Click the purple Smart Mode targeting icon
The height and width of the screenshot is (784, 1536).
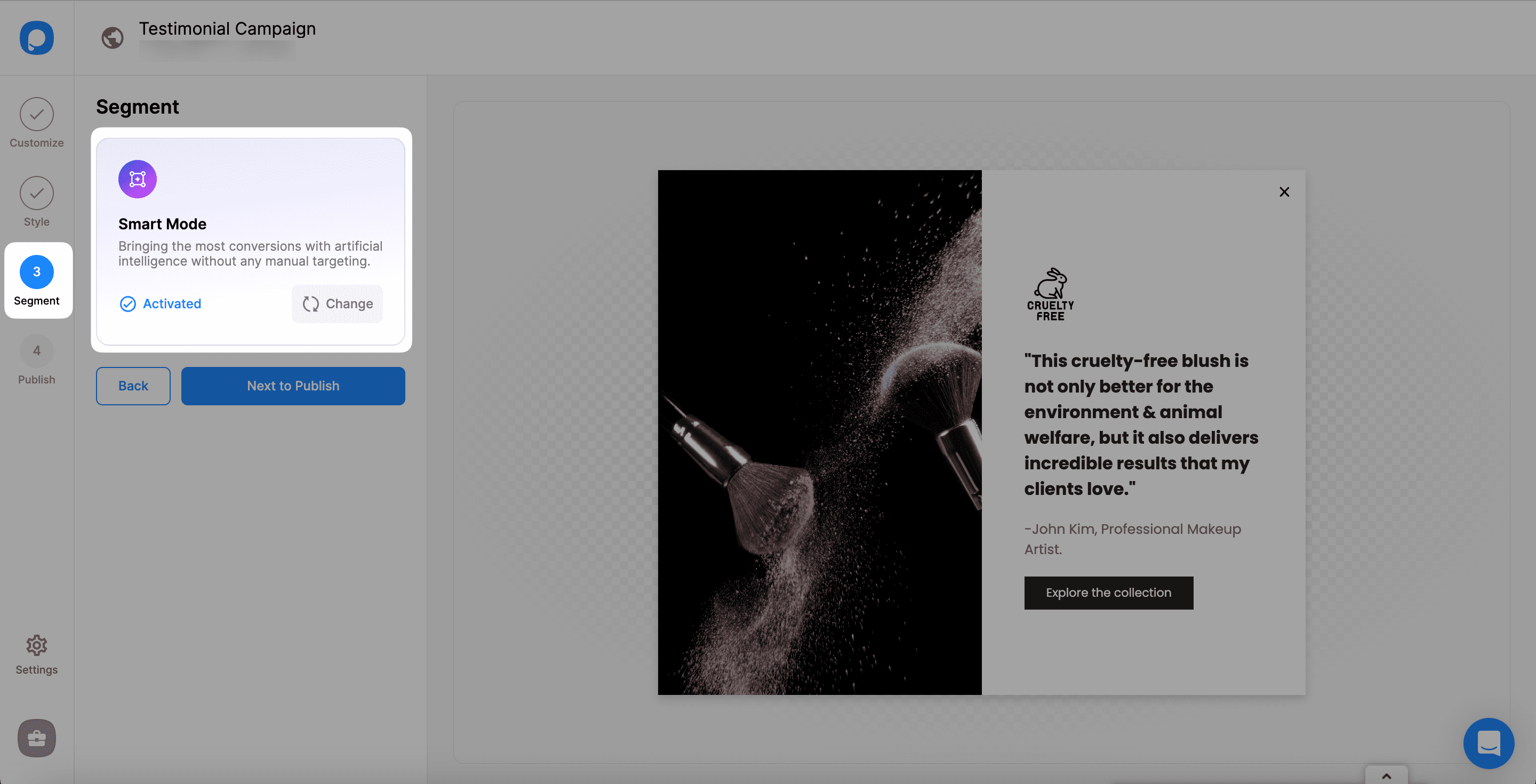click(x=137, y=178)
